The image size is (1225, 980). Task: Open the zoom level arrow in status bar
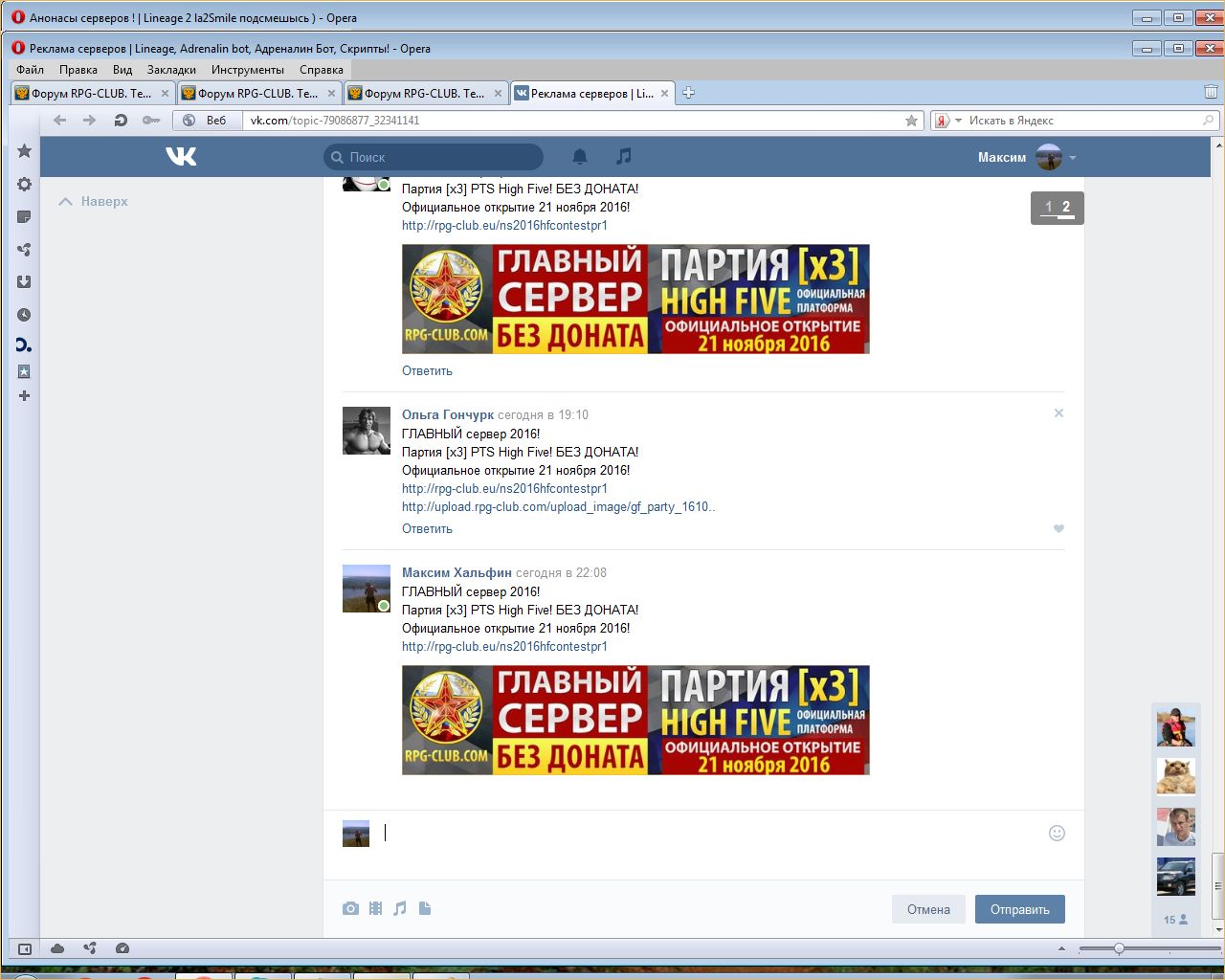point(1061,948)
